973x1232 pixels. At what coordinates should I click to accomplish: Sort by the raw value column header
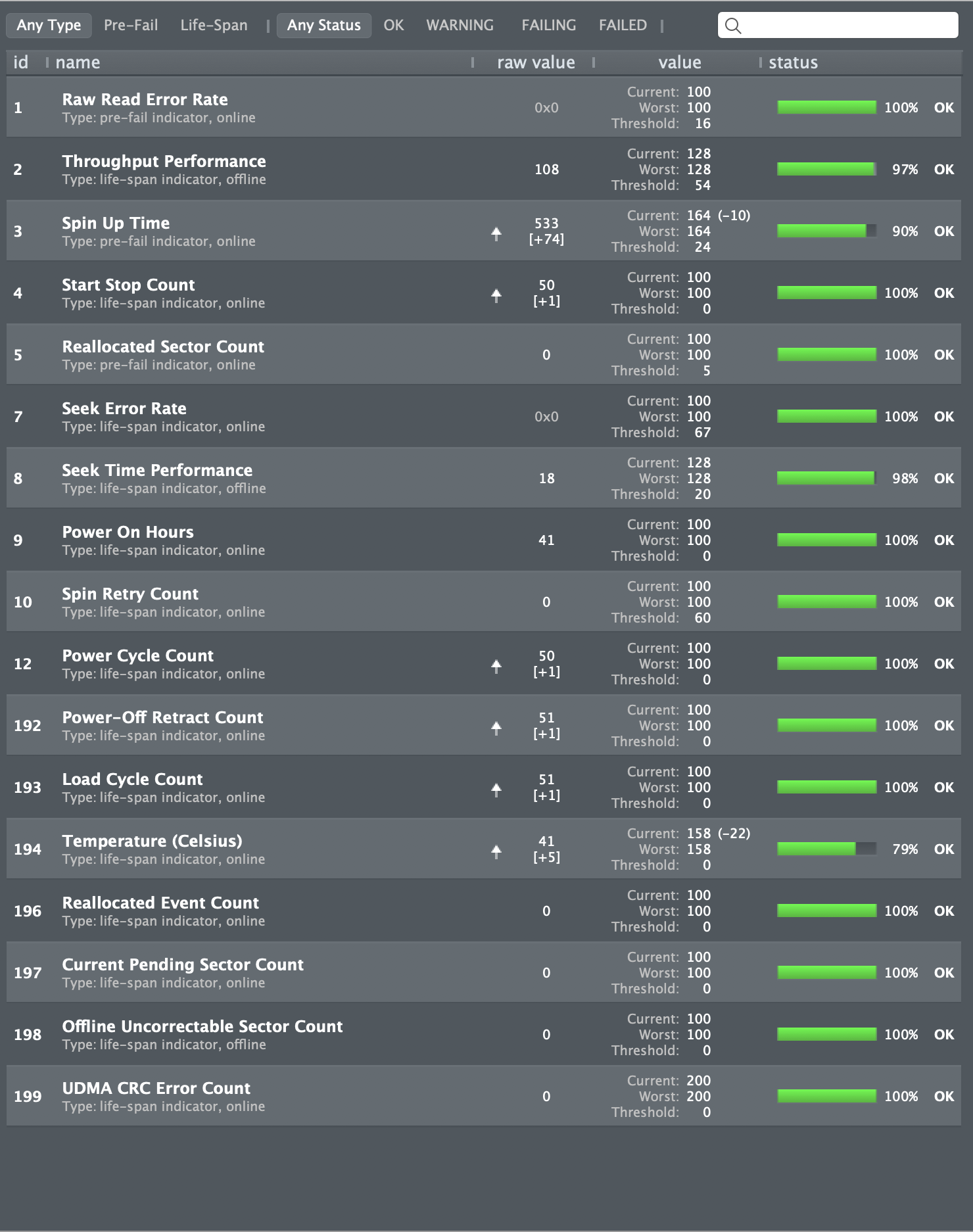[536, 62]
